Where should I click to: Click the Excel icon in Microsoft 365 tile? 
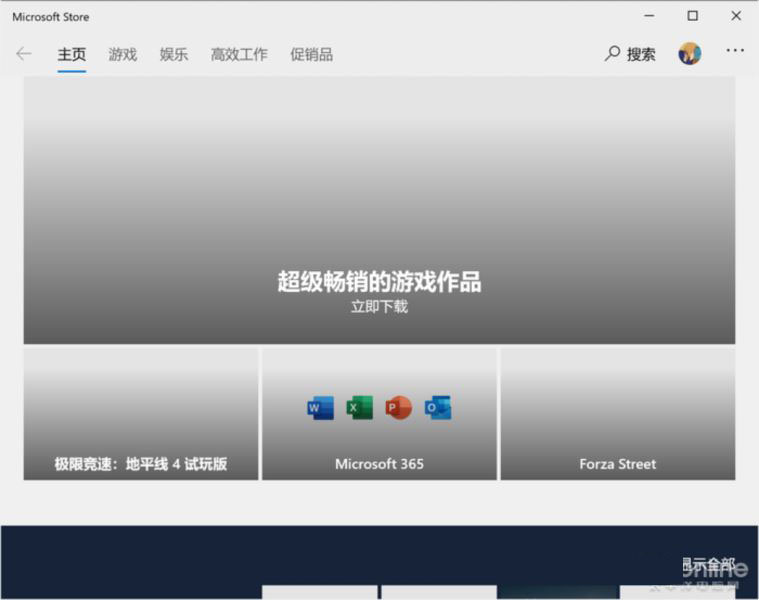pyautogui.click(x=360, y=407)
